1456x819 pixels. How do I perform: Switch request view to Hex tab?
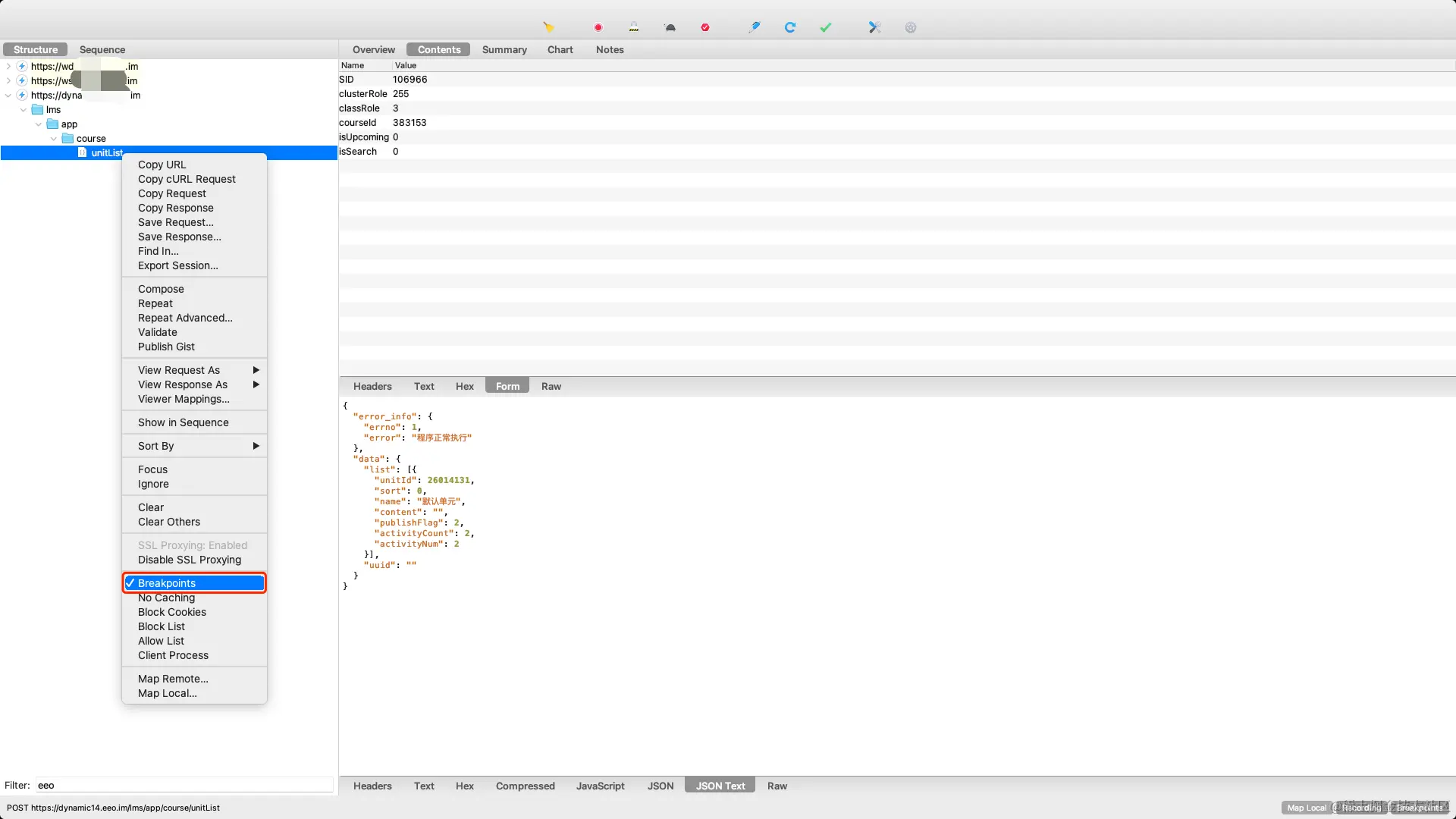pos(465,386)
